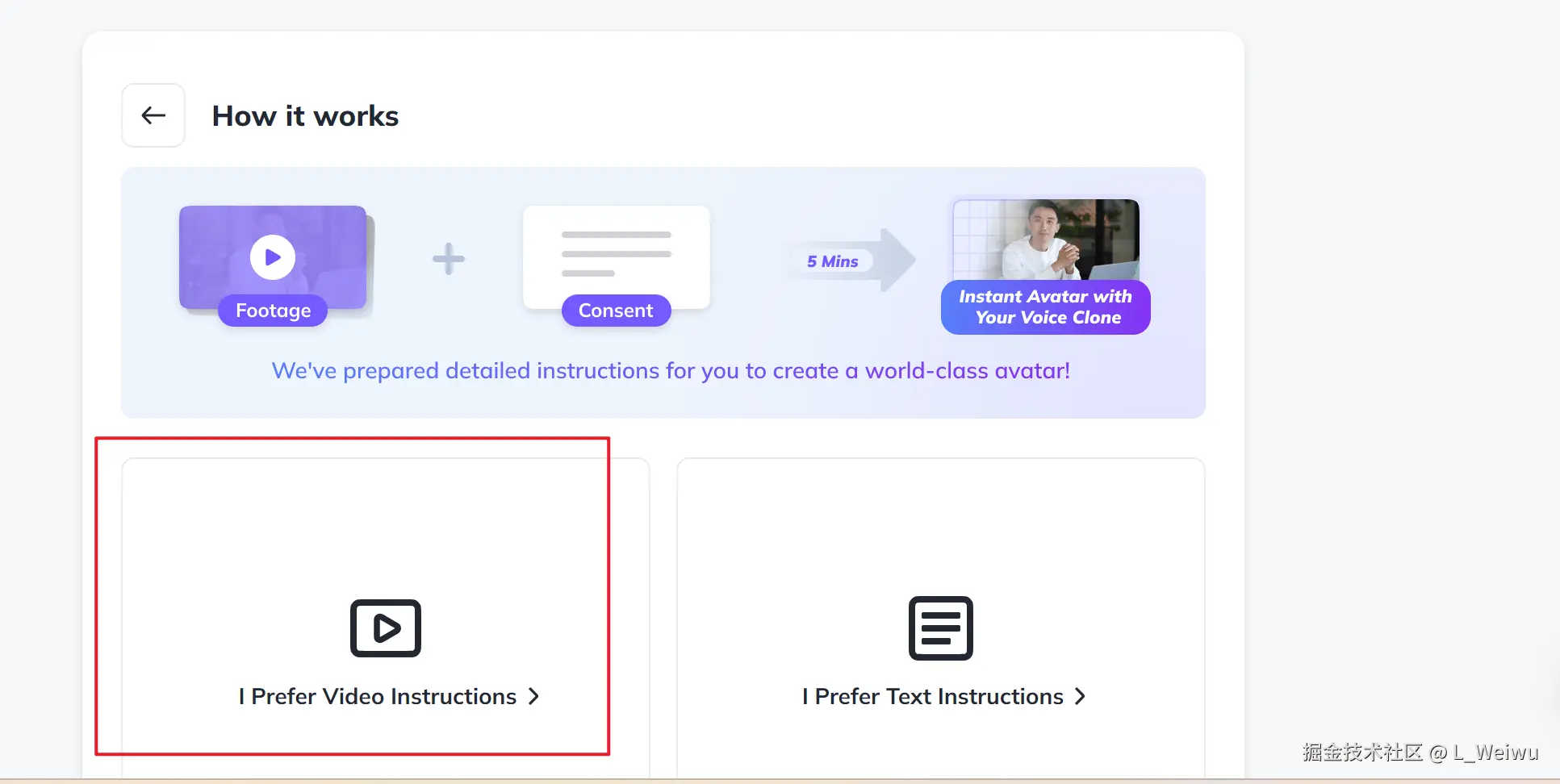Viewport: 1560px width, 784px height.
Task: Click the video play icon above Video Instructions
Action: click(x=386, y=628)
